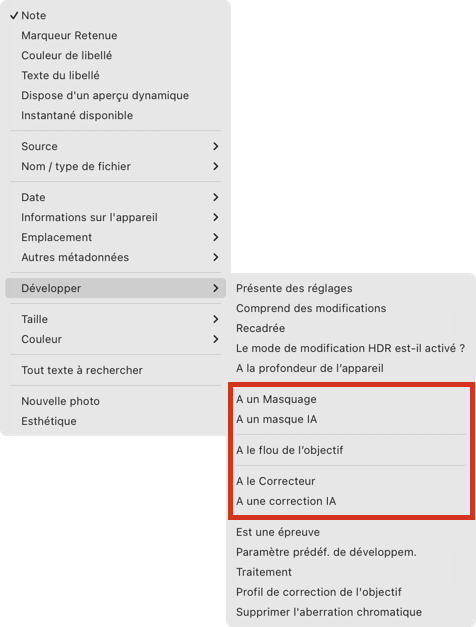476x627 pixels.
Task: Choose Présente des réglages filter
Action: pos(351,288)
